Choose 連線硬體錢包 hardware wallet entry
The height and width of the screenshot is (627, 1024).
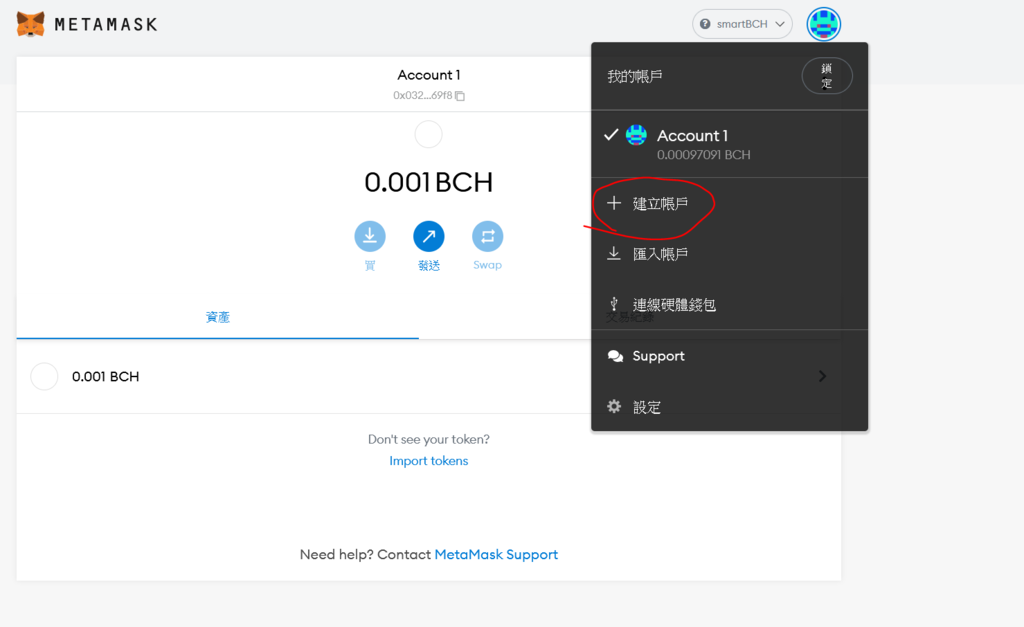point(729,304)
